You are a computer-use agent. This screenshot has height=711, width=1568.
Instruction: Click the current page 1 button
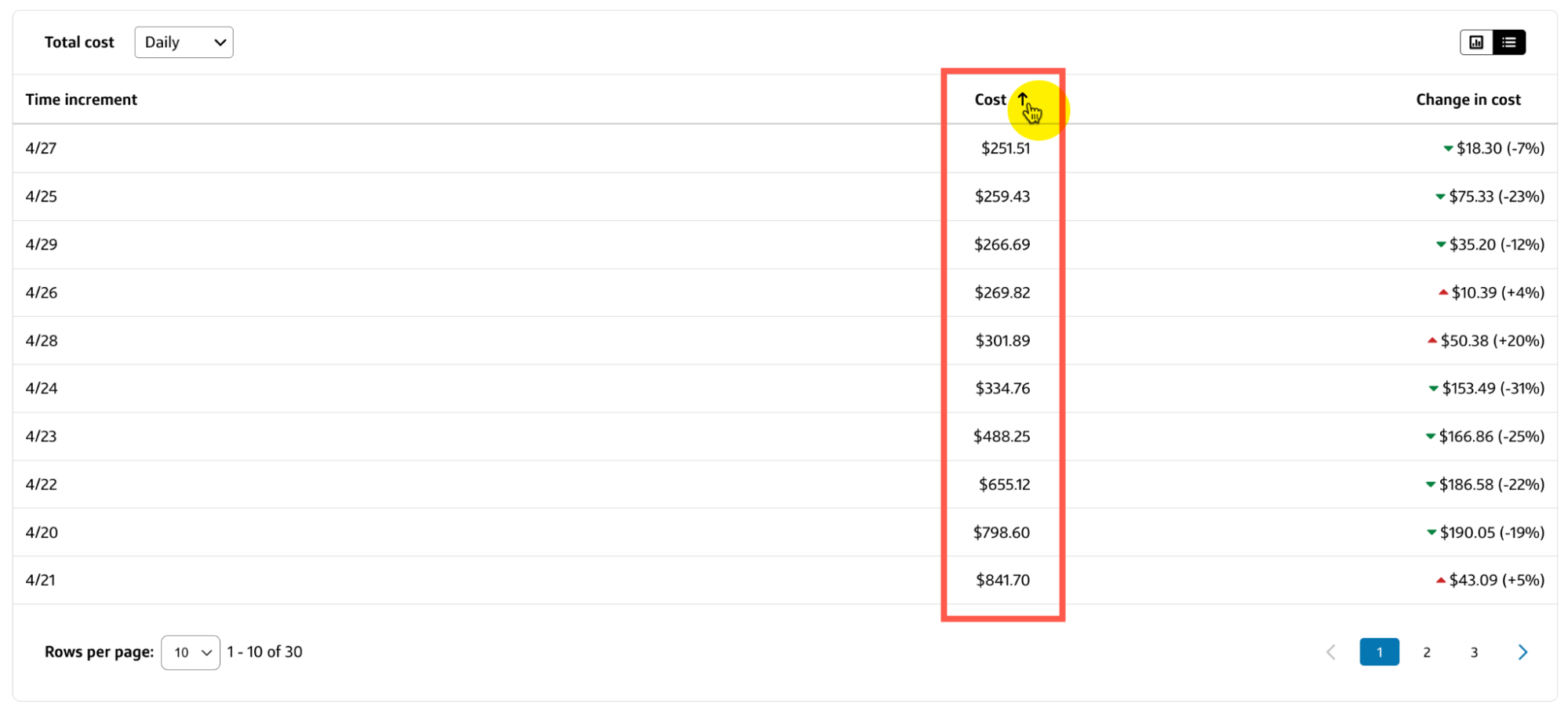point(1379,652)
